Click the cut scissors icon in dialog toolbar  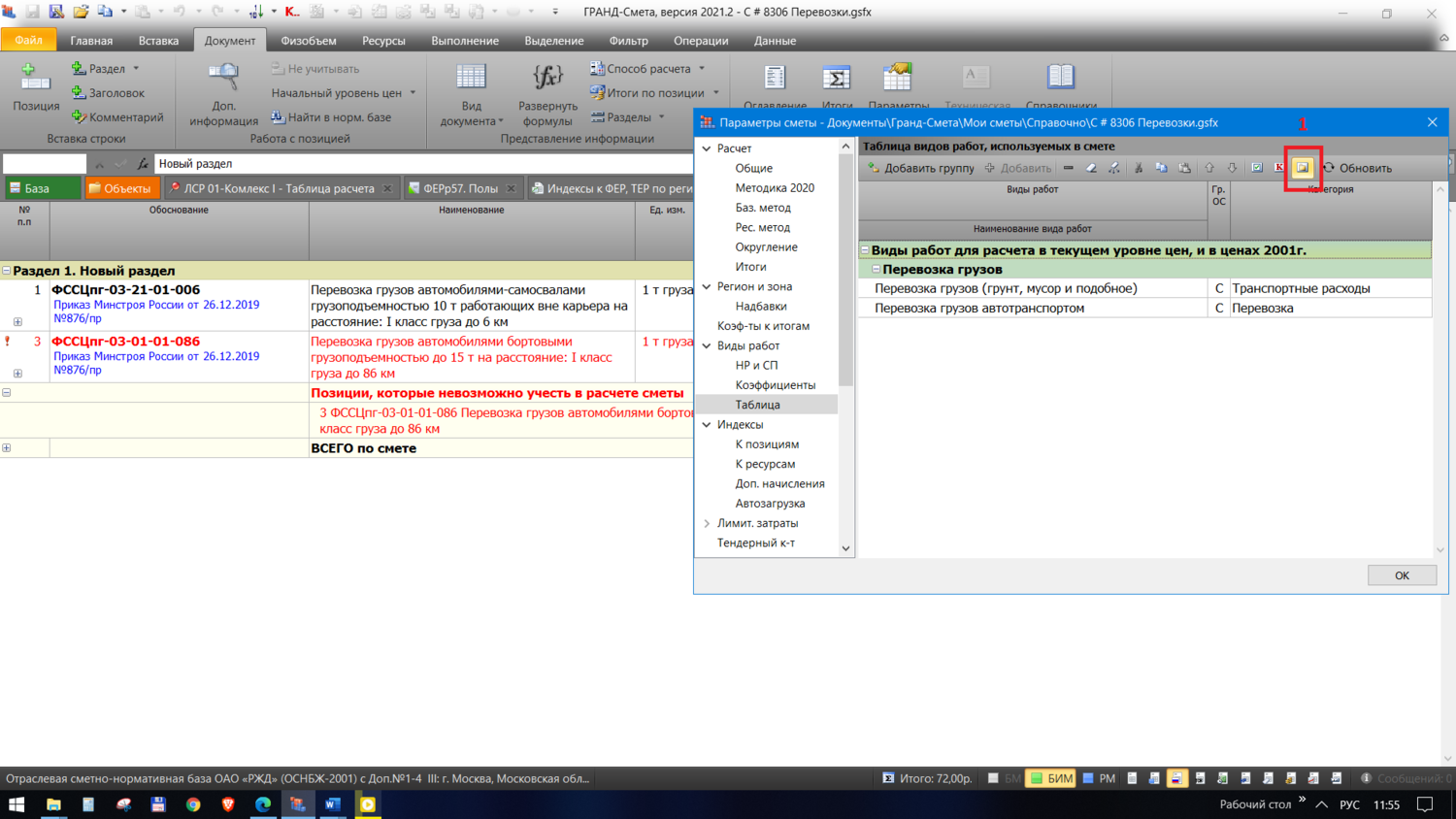click(x=1139, y=168)
